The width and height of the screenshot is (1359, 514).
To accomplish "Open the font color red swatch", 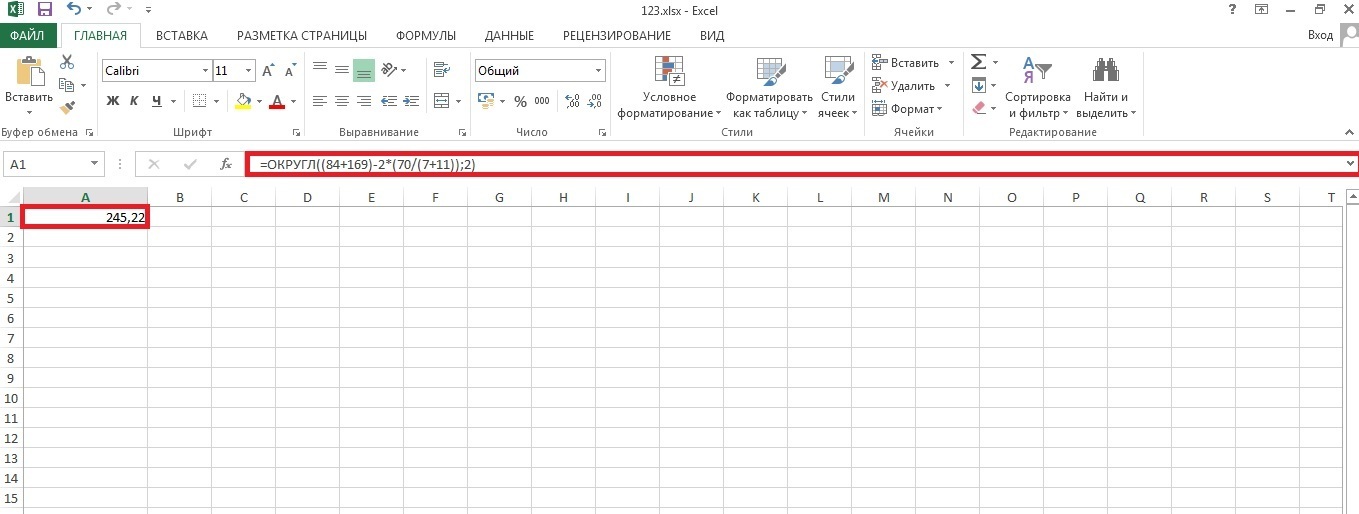I will click(x=277, y=101).
